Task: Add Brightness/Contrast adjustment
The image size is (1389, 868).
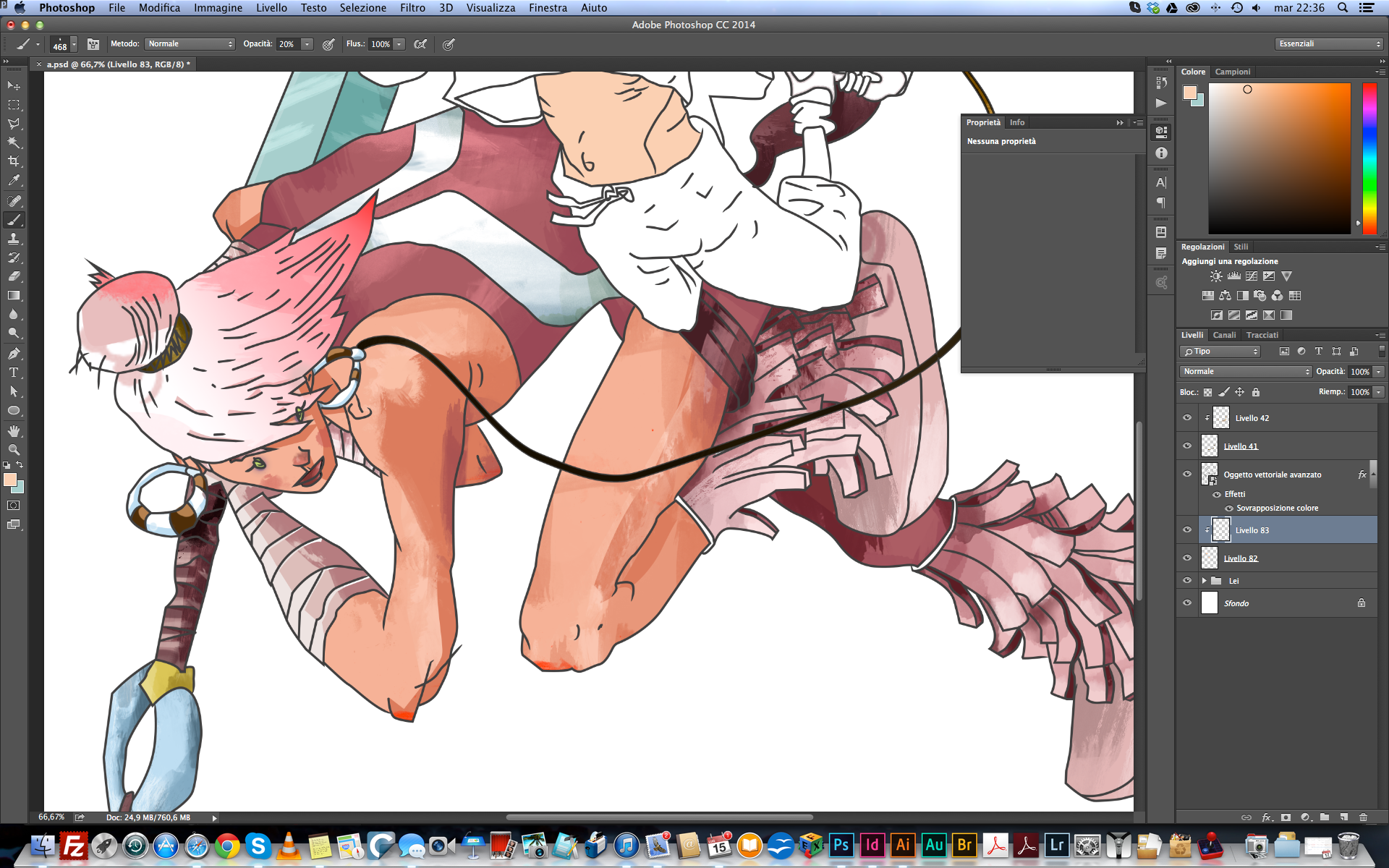Action: (x=1216, y=276)
